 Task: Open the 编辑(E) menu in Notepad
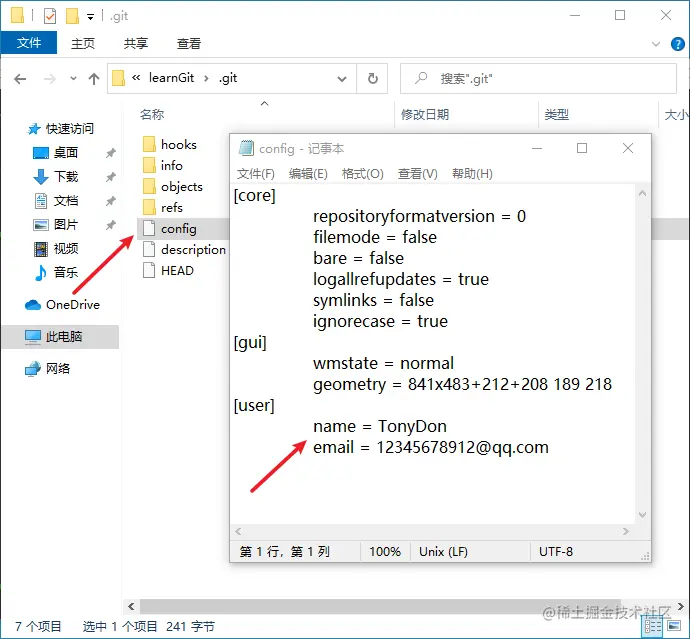308,174
